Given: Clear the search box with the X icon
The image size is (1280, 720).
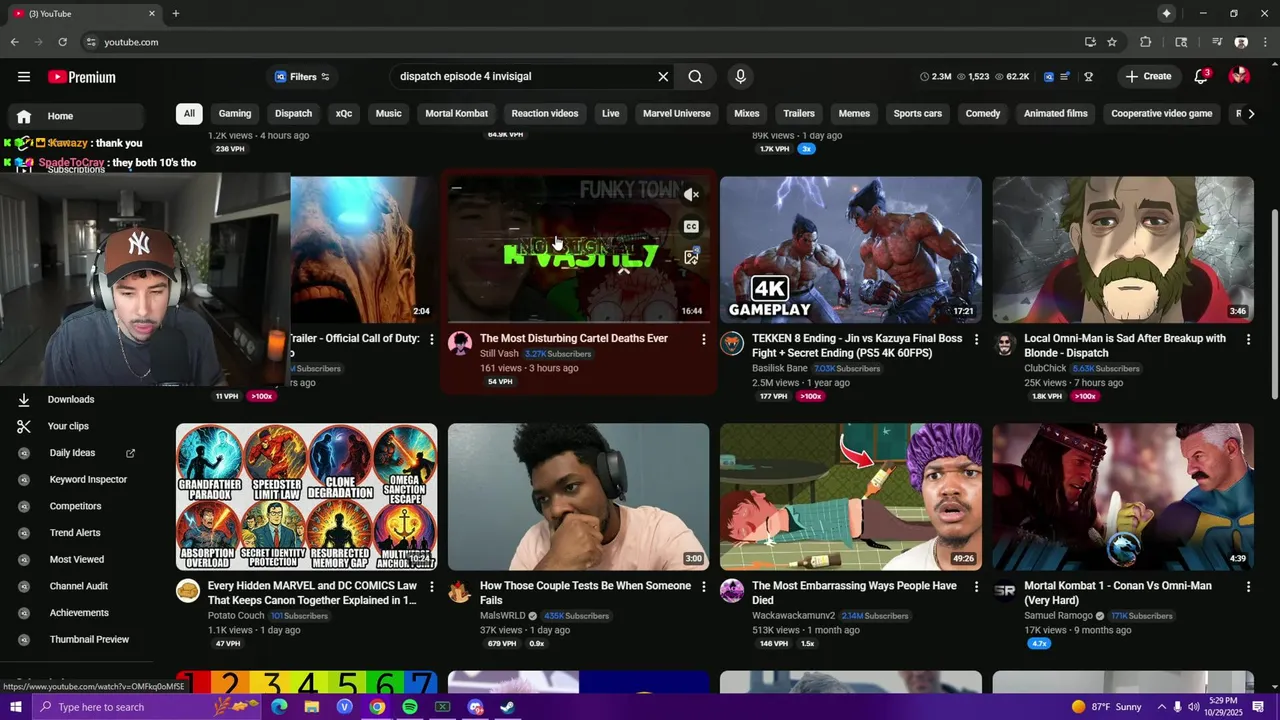Looking at the screenshot, I should pyautogui.click(x=663, y=77).
